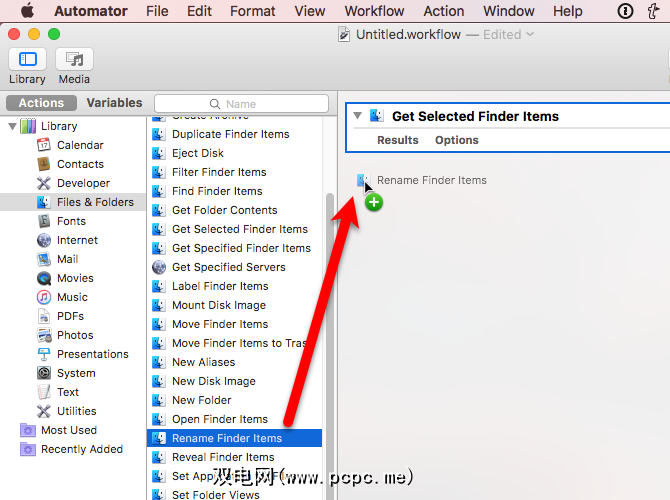The width and height of the screenshot is (670, 500).
Task: Select the New Folder action
Action: point(235,400)
